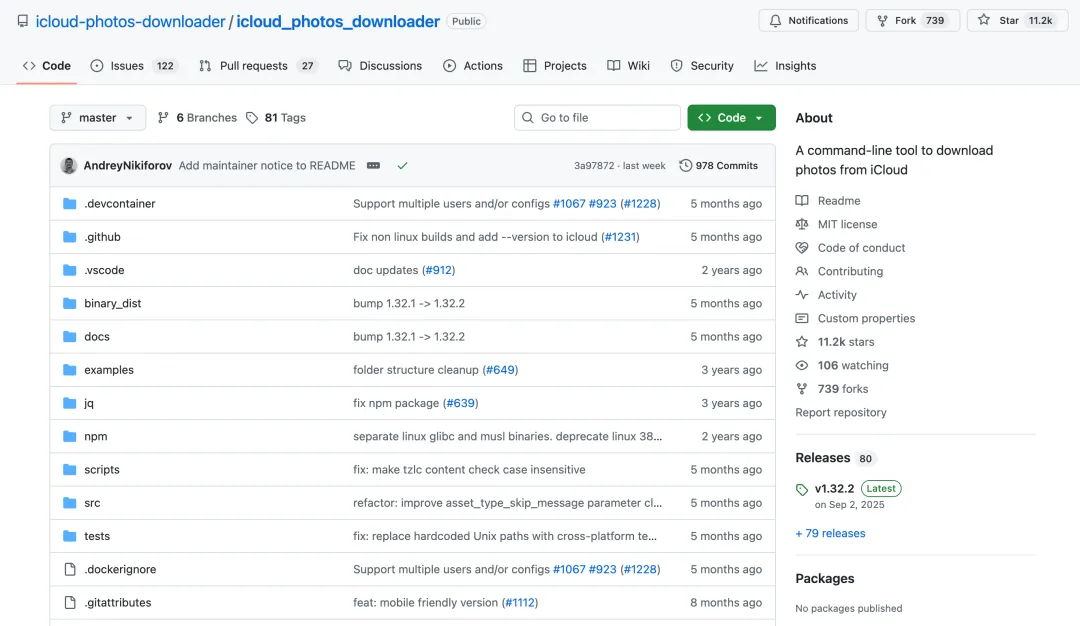This screenshot has width=1080, height=626.
Task: Click the commit message ellipsis icon
Action: [x=373, y=166]
